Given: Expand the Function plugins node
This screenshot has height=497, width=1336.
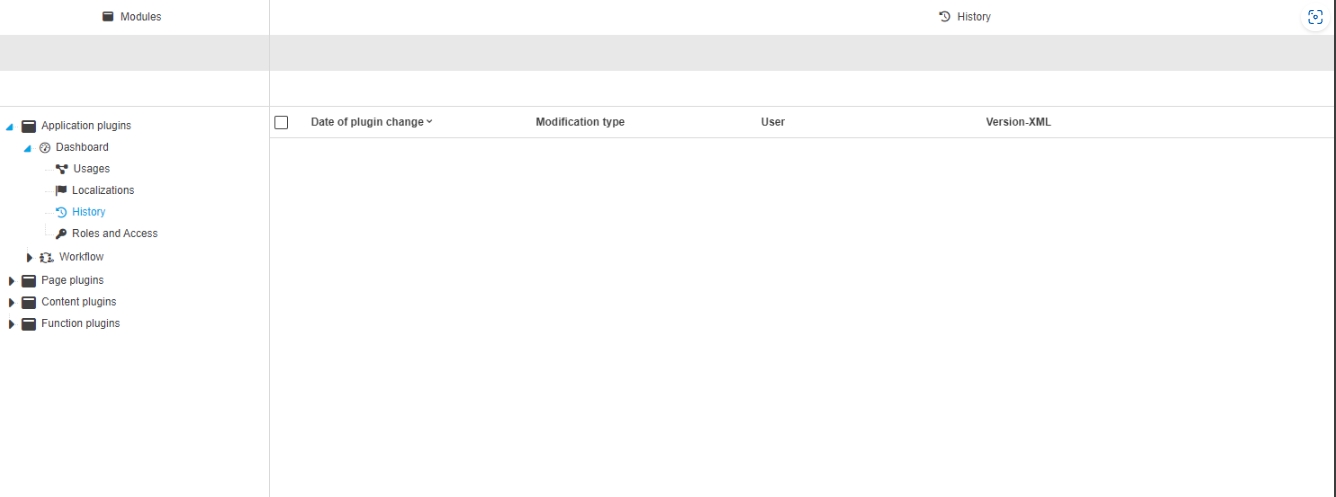Looking at the screenshot, I should (12, 324).
